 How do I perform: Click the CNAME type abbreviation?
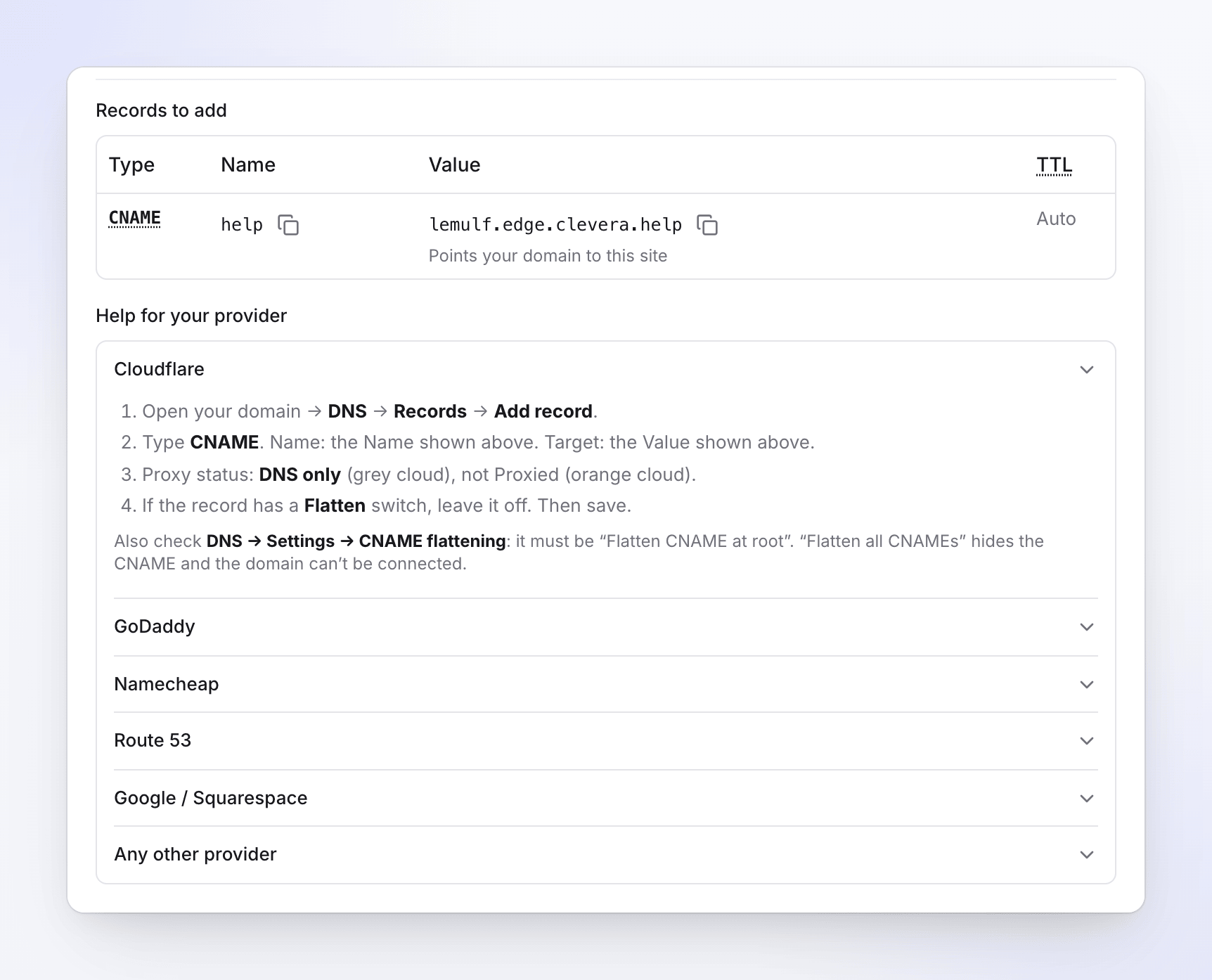click(x=135, y=218)
